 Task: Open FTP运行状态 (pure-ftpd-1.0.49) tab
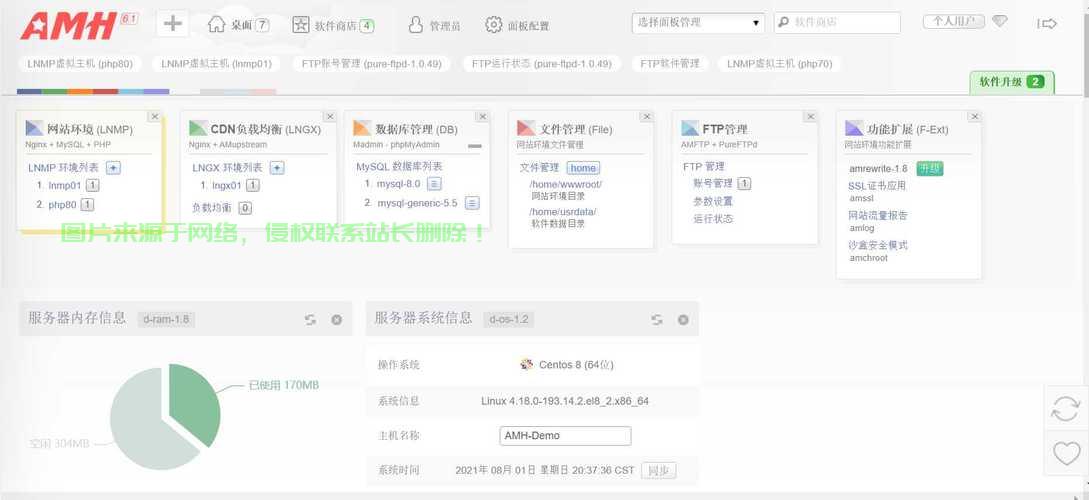coord(542,64)
